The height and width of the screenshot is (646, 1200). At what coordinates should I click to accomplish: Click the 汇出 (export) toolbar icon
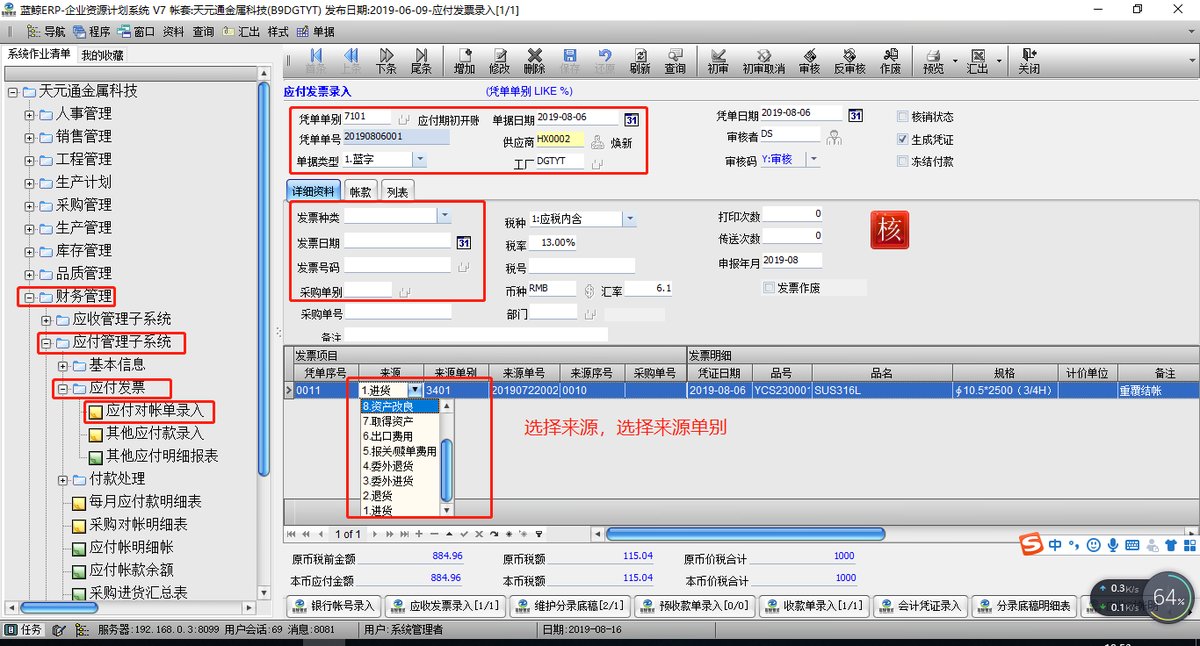tap(977, 61)
